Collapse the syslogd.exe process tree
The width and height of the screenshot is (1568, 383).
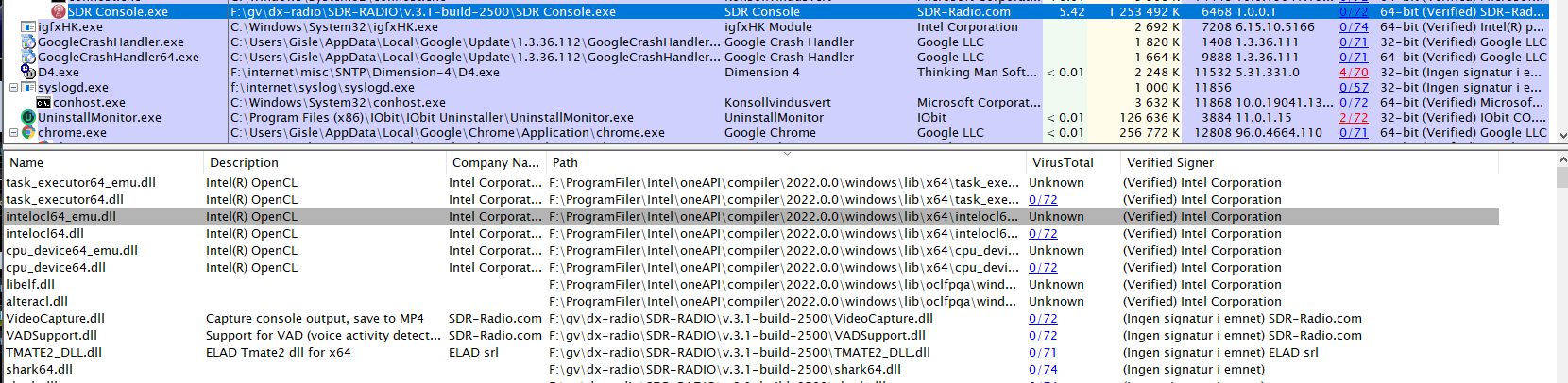tap(14, 88)
